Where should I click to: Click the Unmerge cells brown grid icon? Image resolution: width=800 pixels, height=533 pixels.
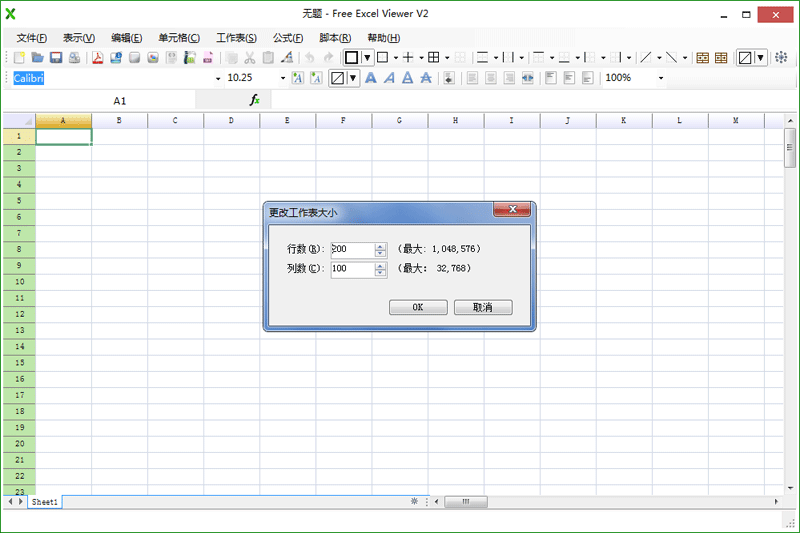[721, 58]
